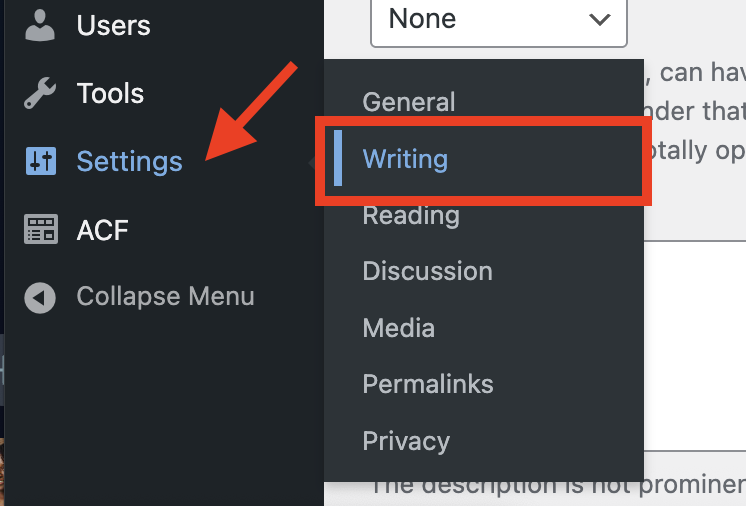This screenshot has height=506, width=746.
Task: Open the Tools menu label
Action: 110,94
